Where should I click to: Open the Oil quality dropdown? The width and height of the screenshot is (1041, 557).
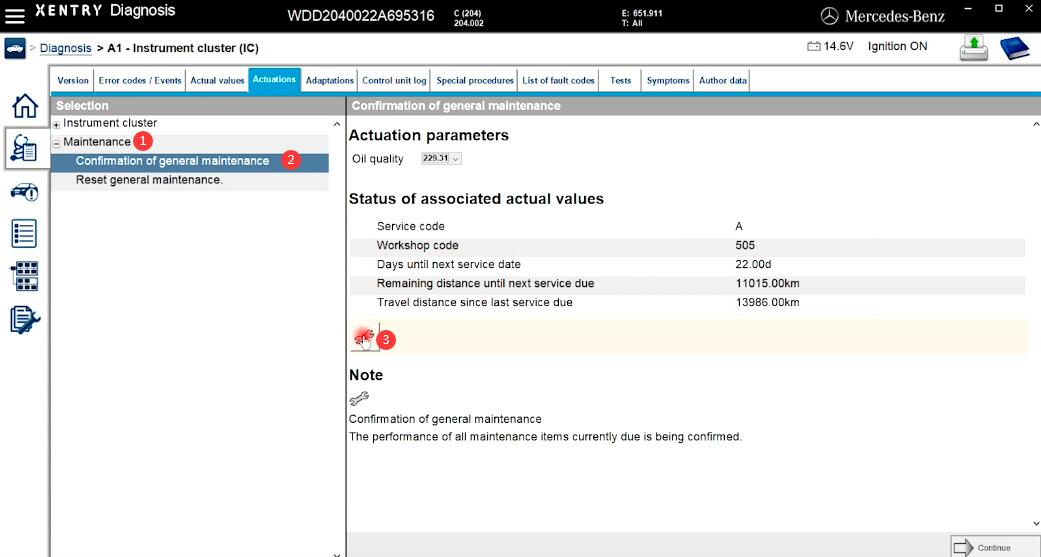point(441,159)
